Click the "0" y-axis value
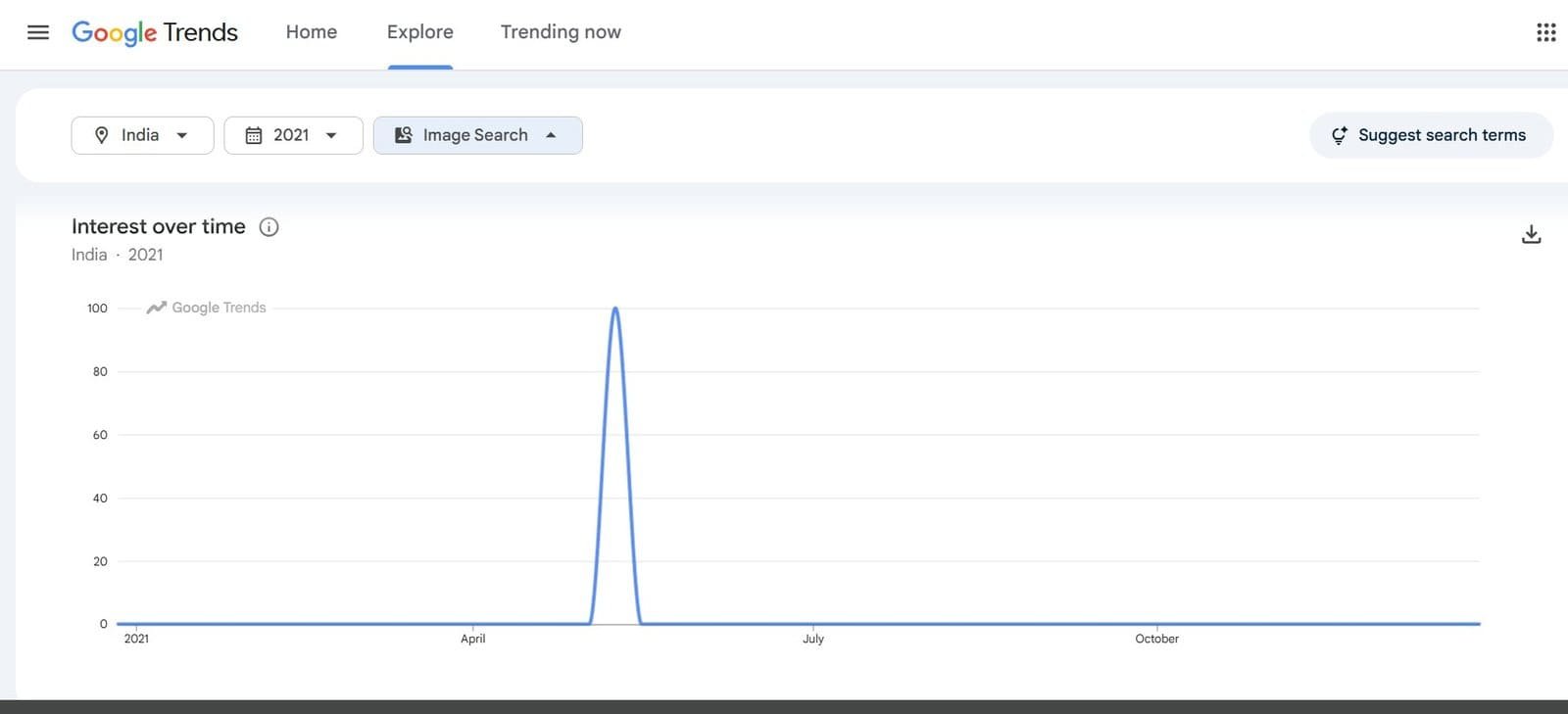1568x714 pixels. tap(103, 624)
